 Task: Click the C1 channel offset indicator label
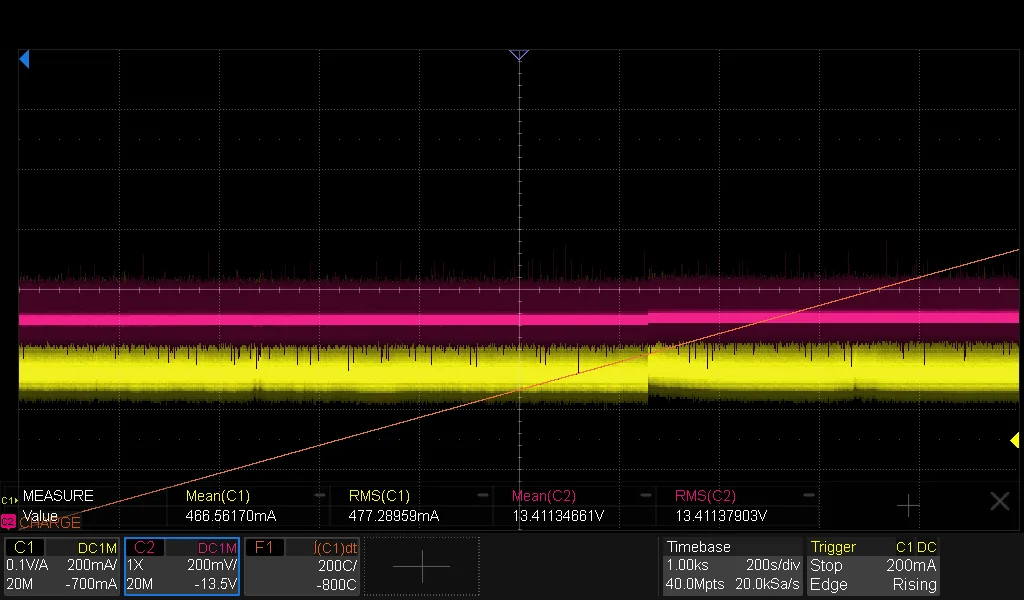pyautogui.click(x=8, y=501)
